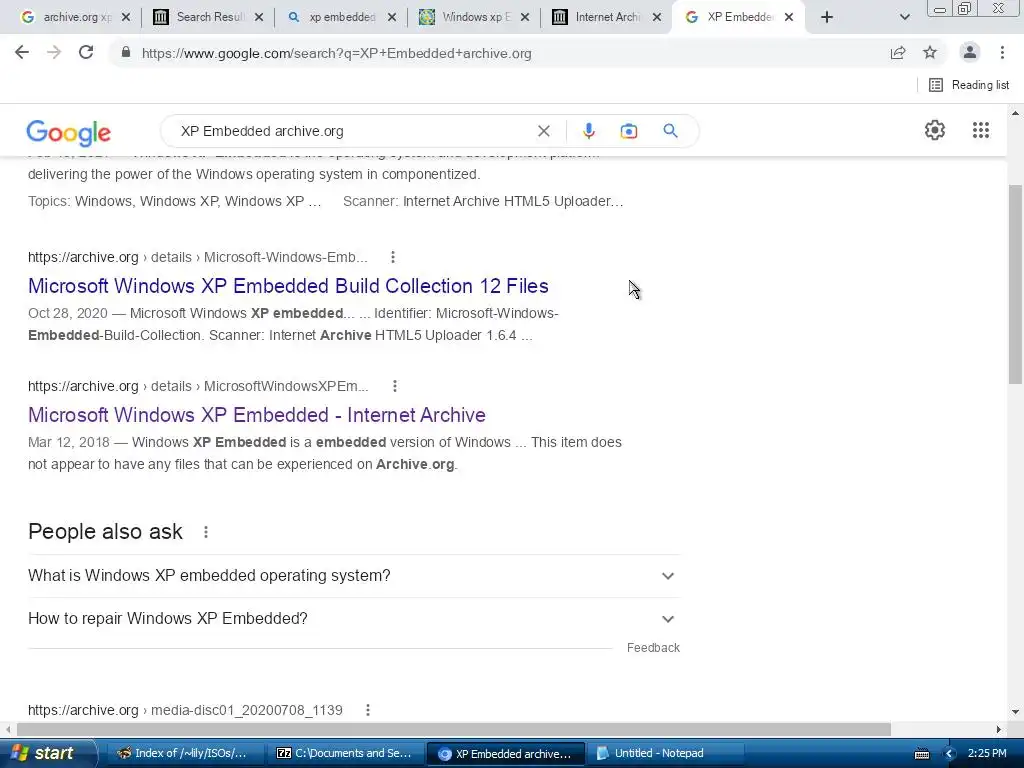The width and height of the screenshot is (1024, 768).
Task: Open the tab search dropdown
Action: 904,17
